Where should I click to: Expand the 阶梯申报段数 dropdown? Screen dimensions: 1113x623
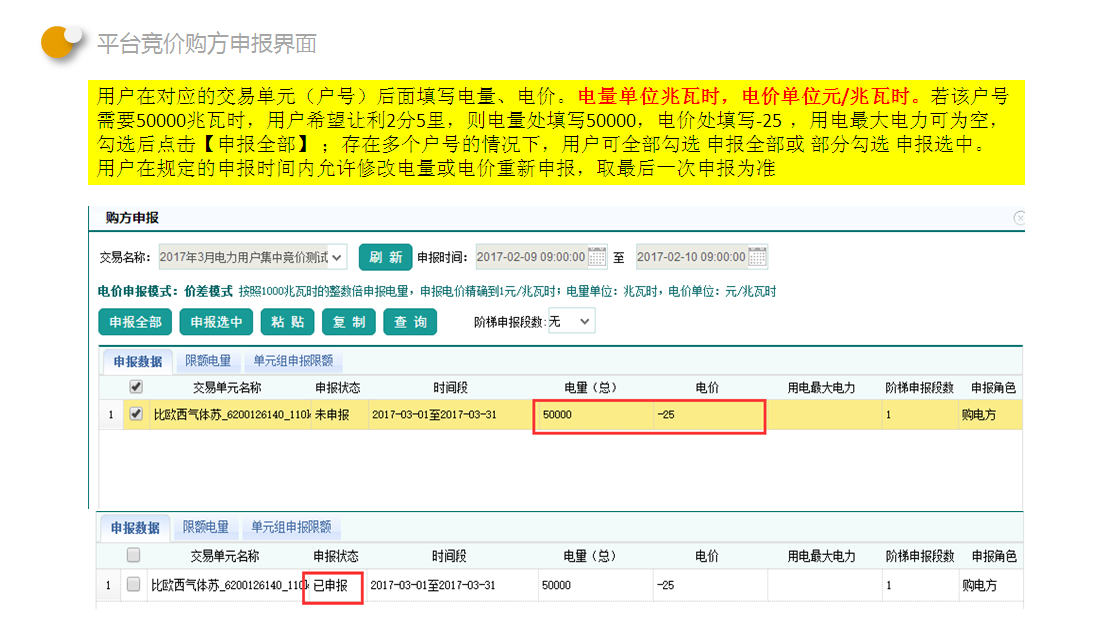pos(584,321)
